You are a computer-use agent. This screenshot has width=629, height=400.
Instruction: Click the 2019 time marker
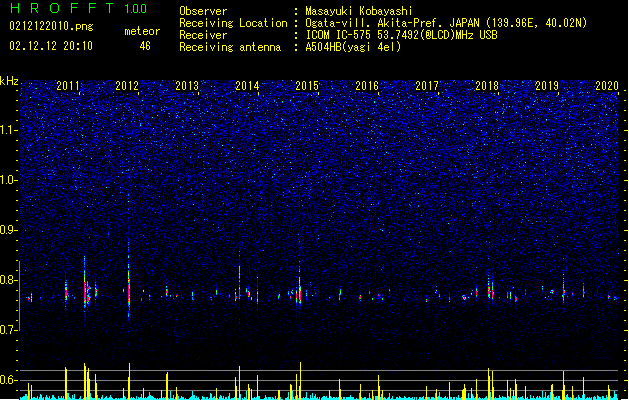tap(547, 86)
